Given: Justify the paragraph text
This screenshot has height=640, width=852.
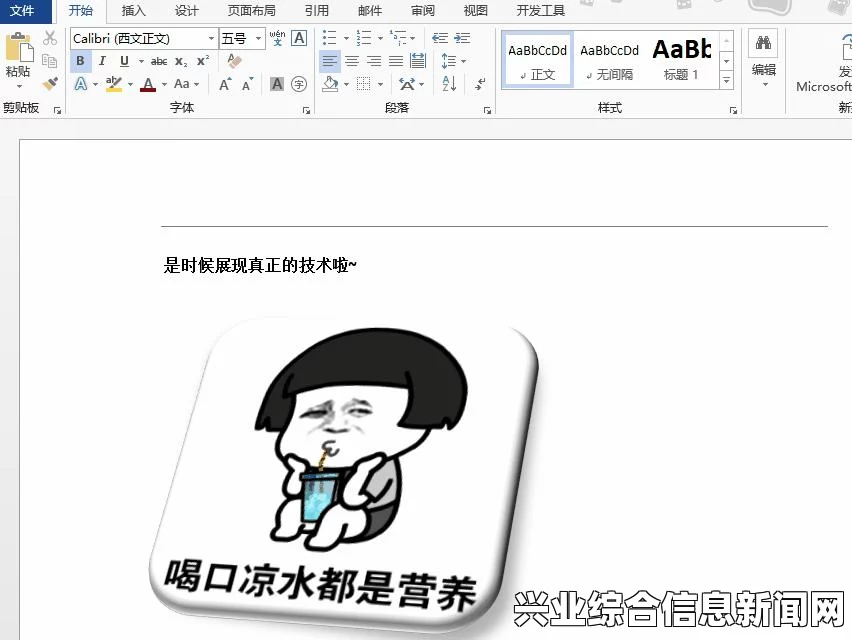Looking at the screenshot, I should [x=396, y=61].
